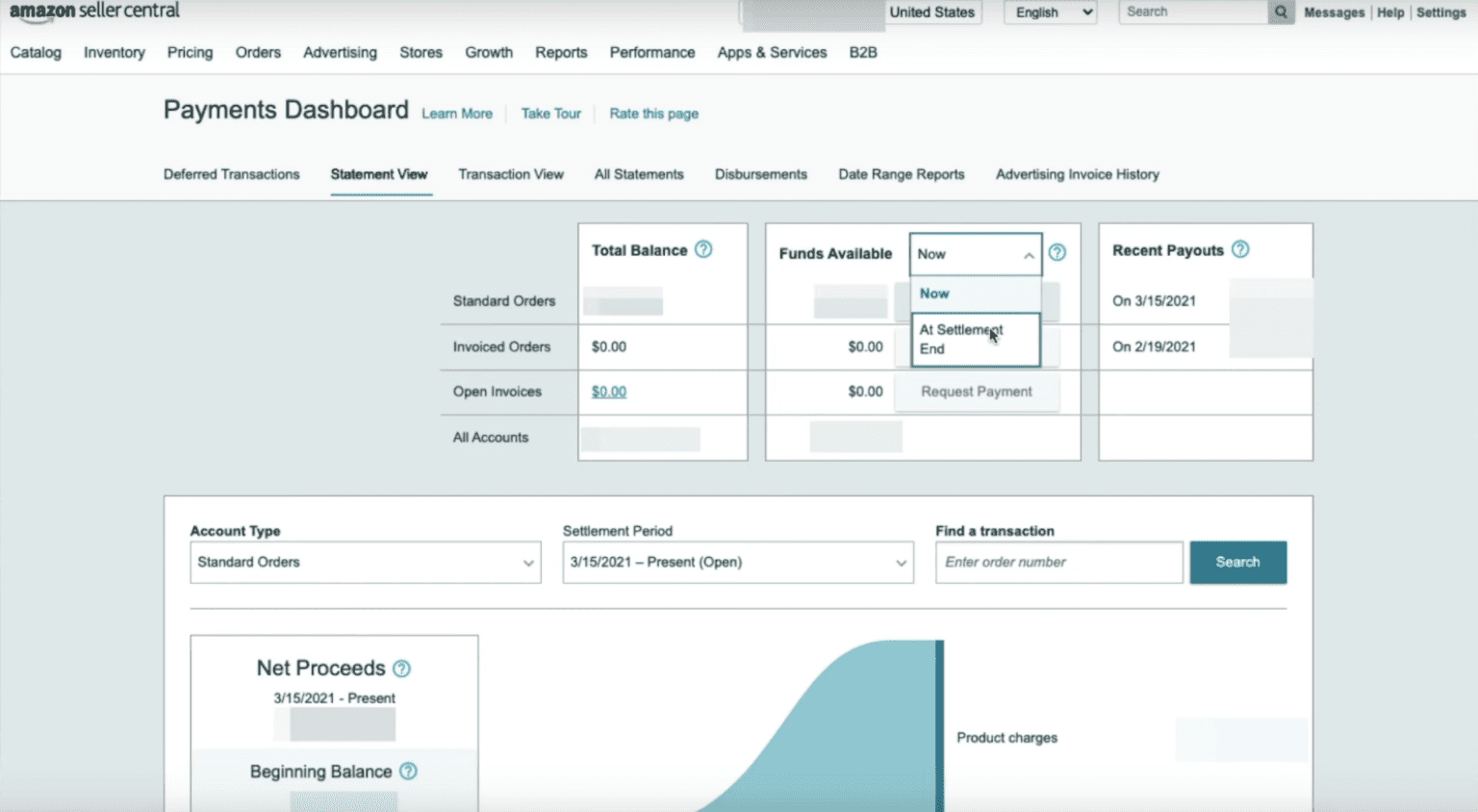Open the Disbursements tab
This screenshot has width=1478, height=812.
click(760, 174)
